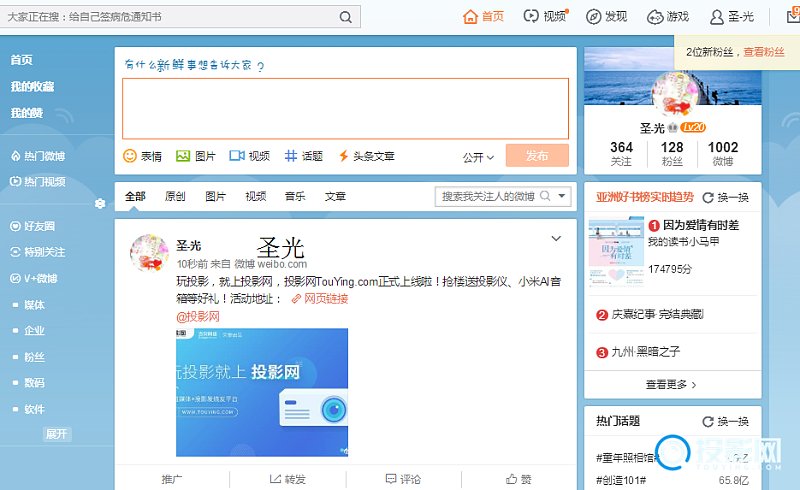Expand the post options chevron menu
This screenshot has width=800, height=490.
(x=556, y=238)
